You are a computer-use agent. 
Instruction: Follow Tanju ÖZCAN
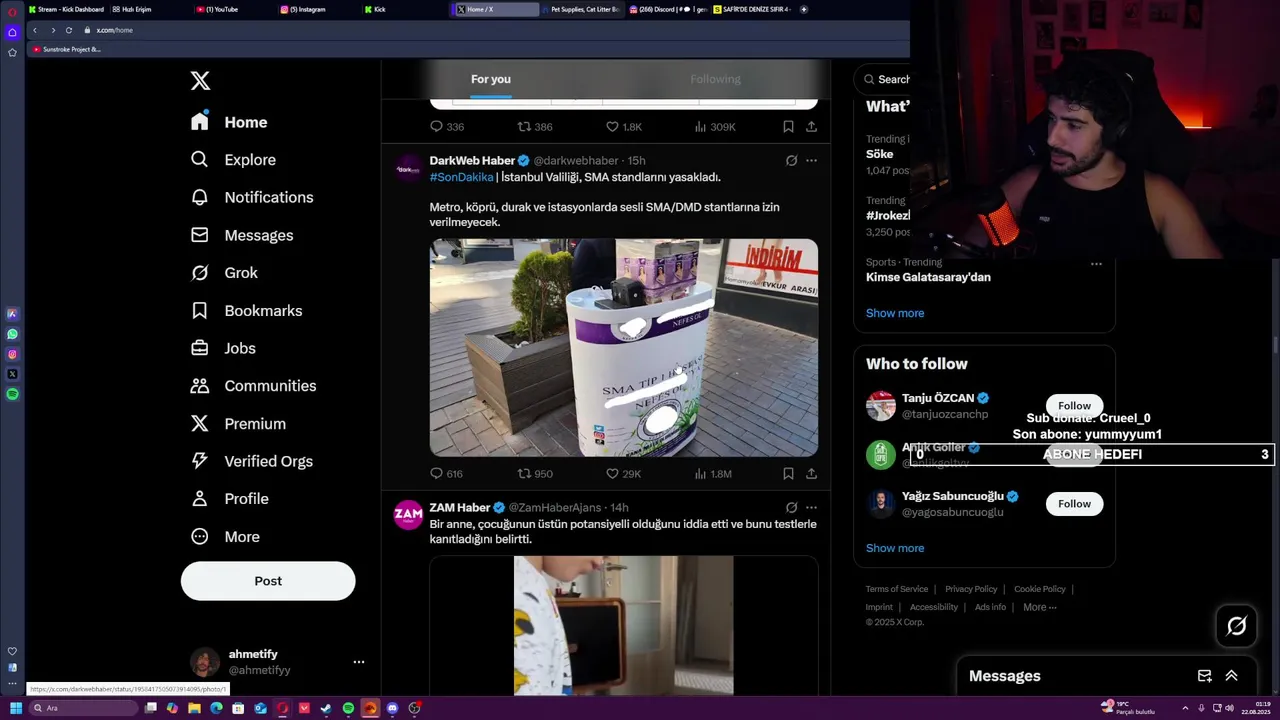tap(1074, 406)
